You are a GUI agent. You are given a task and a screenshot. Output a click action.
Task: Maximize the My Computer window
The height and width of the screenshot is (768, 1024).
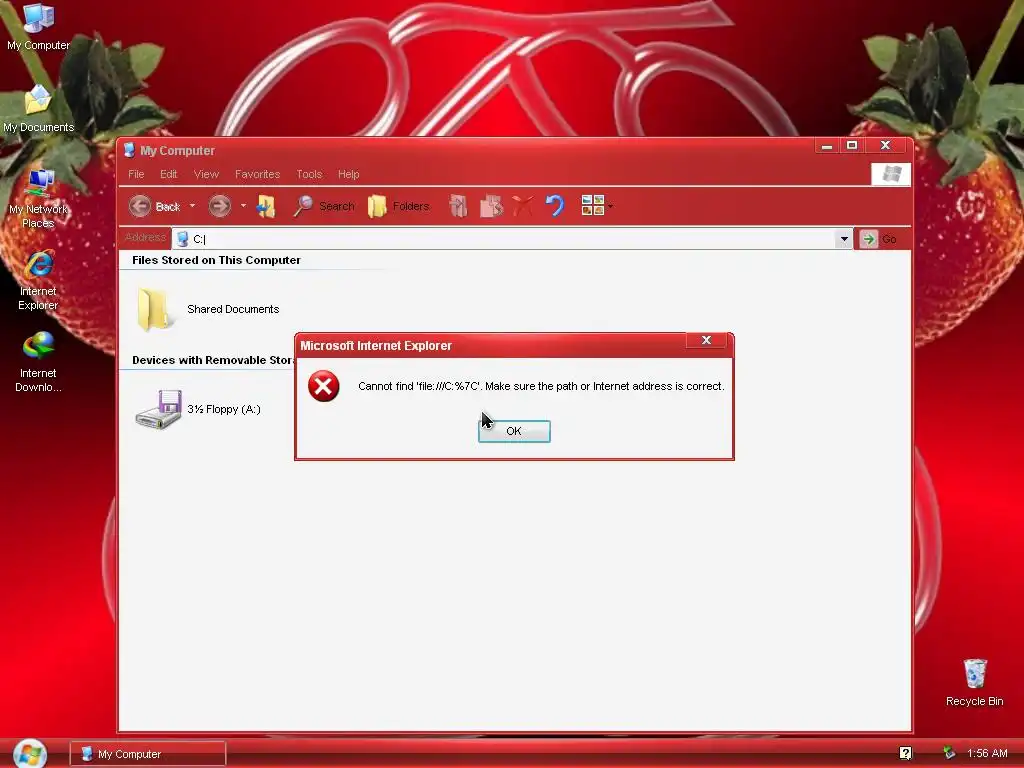click(852, 146)
